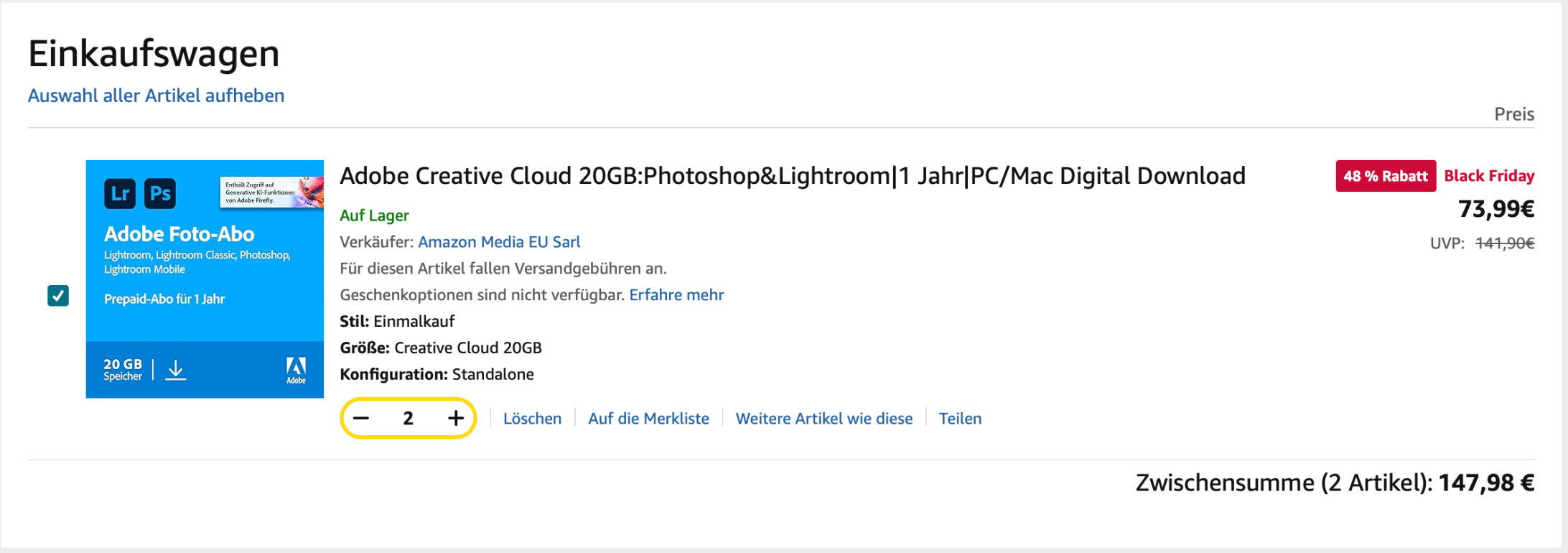Click the download arrow icon on product image

click(x=176, y=370)
